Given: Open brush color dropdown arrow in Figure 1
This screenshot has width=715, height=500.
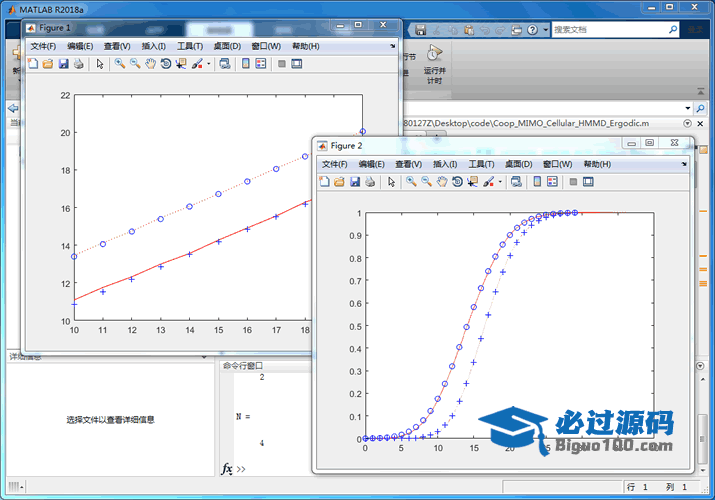Looking at the screenshot, I should tap(209, 64).
